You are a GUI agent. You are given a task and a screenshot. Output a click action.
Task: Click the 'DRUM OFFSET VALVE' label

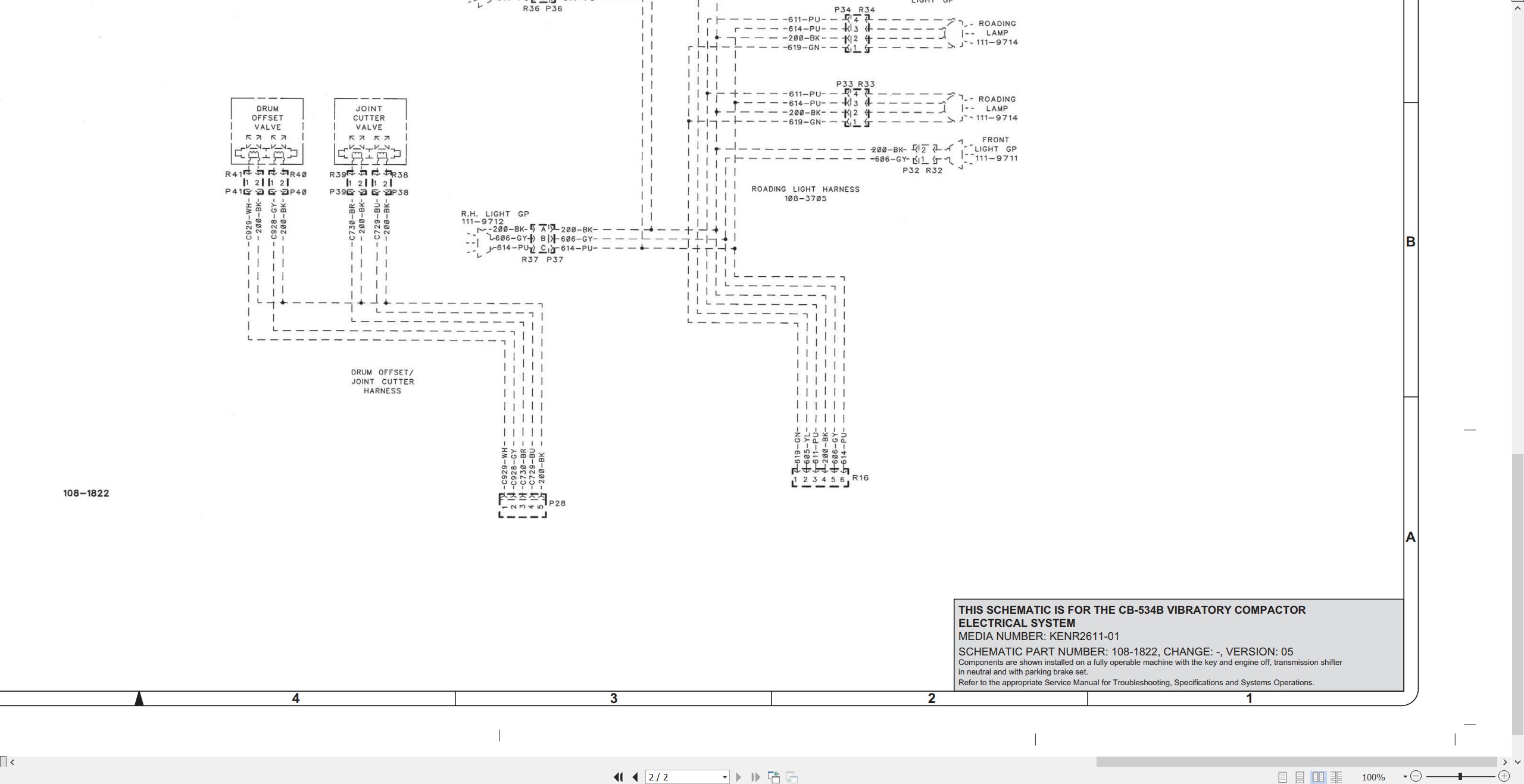(268, 118)
